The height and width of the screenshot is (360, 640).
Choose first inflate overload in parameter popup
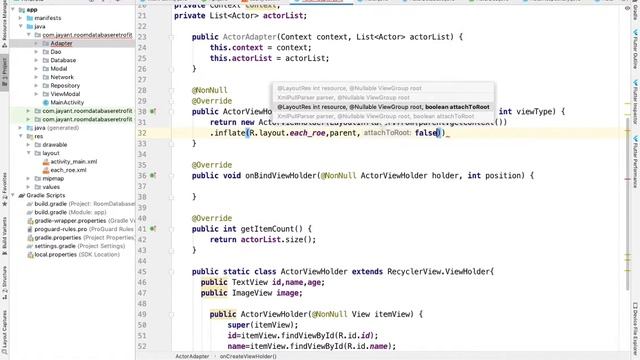click(349, 88)
